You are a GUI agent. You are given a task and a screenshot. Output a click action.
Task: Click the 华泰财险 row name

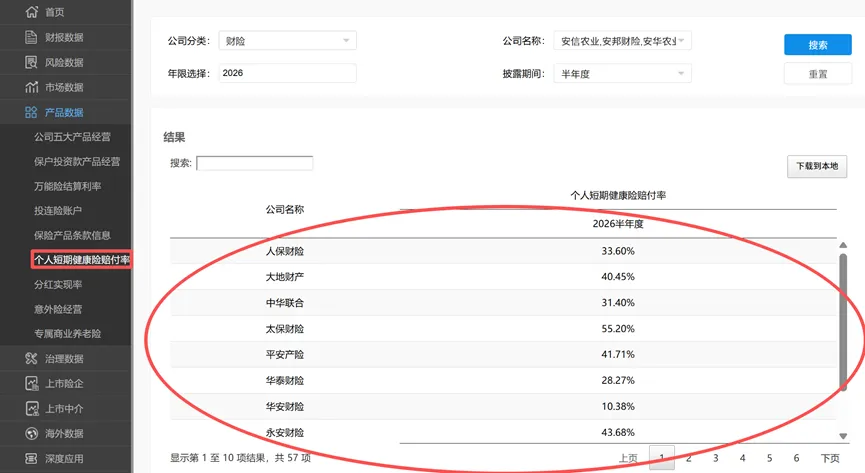(x=285, y=380)
